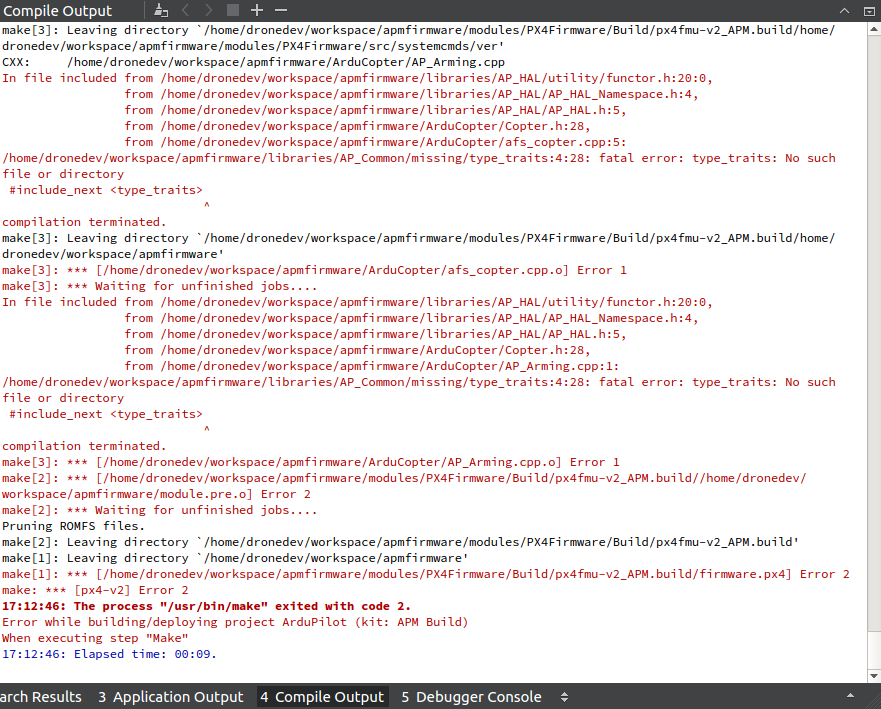Click the 'make[3]: *** Waiting for unfinished jobs' line
Screen dimensions: 881x709
coord(160,287)
